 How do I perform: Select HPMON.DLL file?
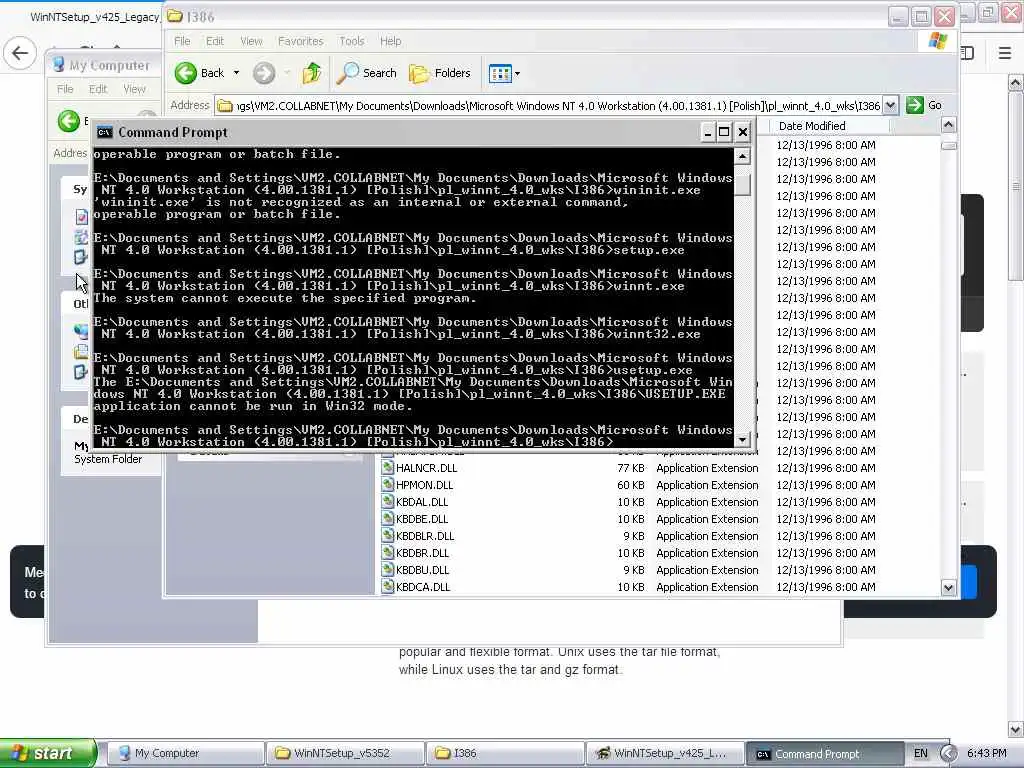click(x=424, y=485)
